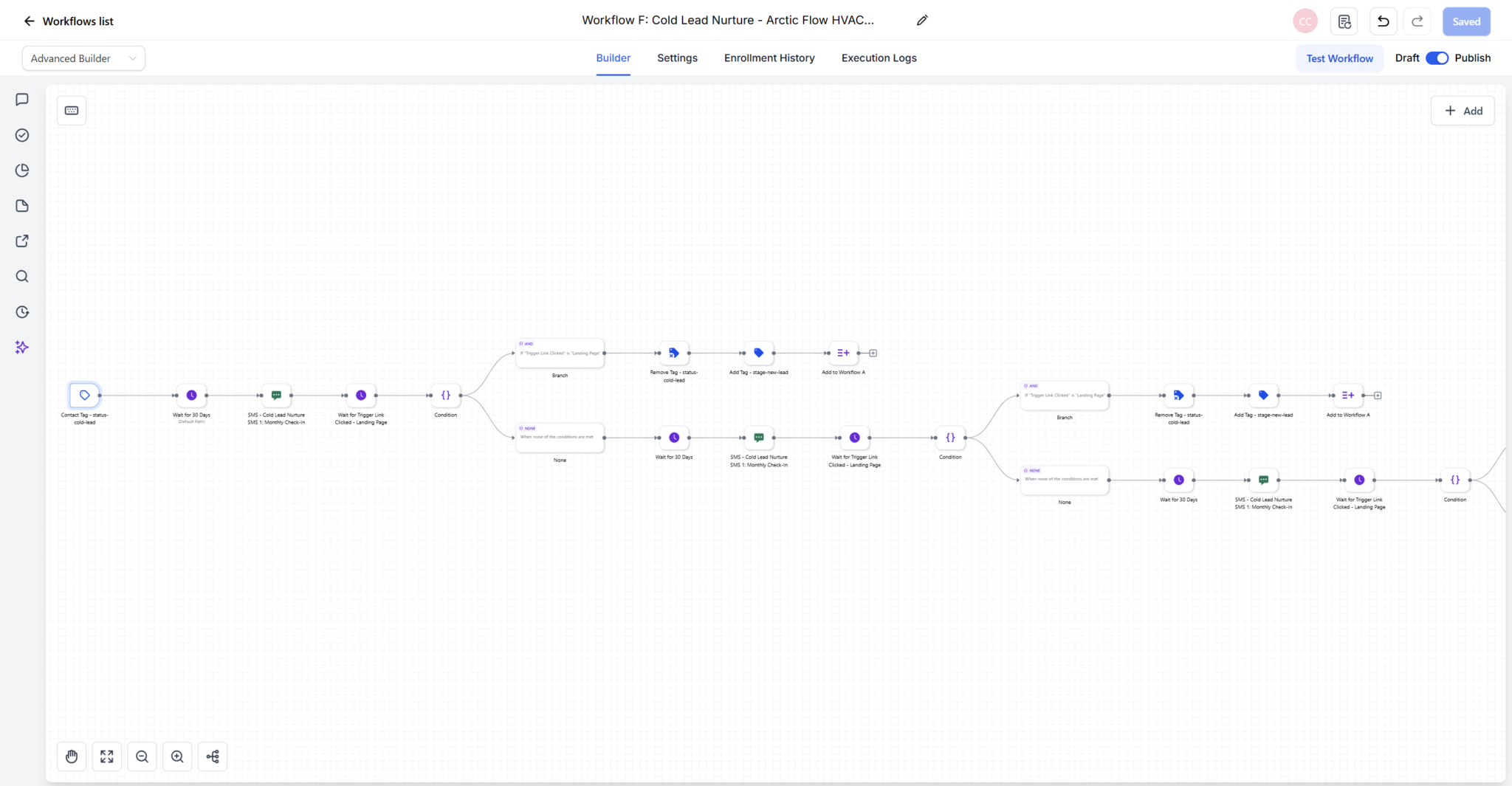Screen dimensions: 1512x786
Task: Open keyboard shortcuts icon on canvas
Action: coord(72,111)
